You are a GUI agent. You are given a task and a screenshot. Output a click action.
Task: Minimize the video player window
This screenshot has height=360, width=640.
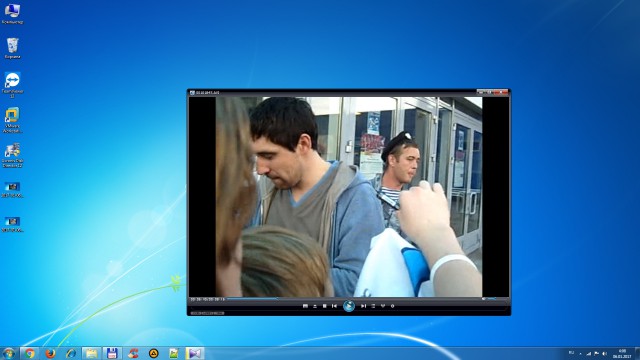(481, 92)
